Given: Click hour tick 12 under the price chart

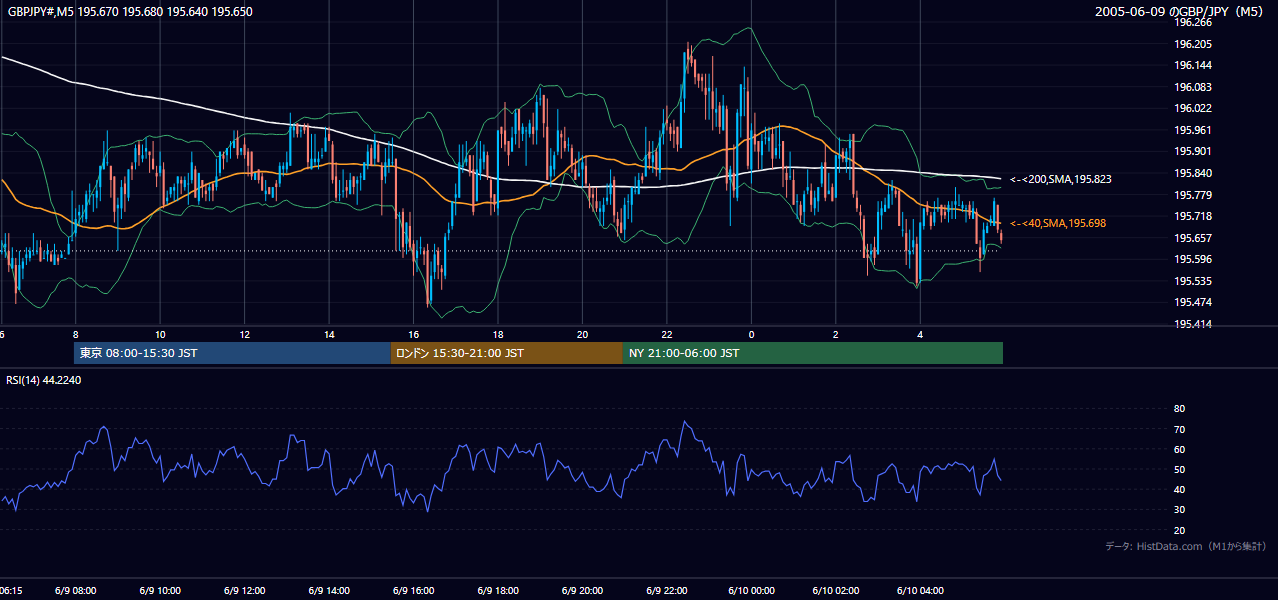Looking at the screenshot, I should (244, 334).
